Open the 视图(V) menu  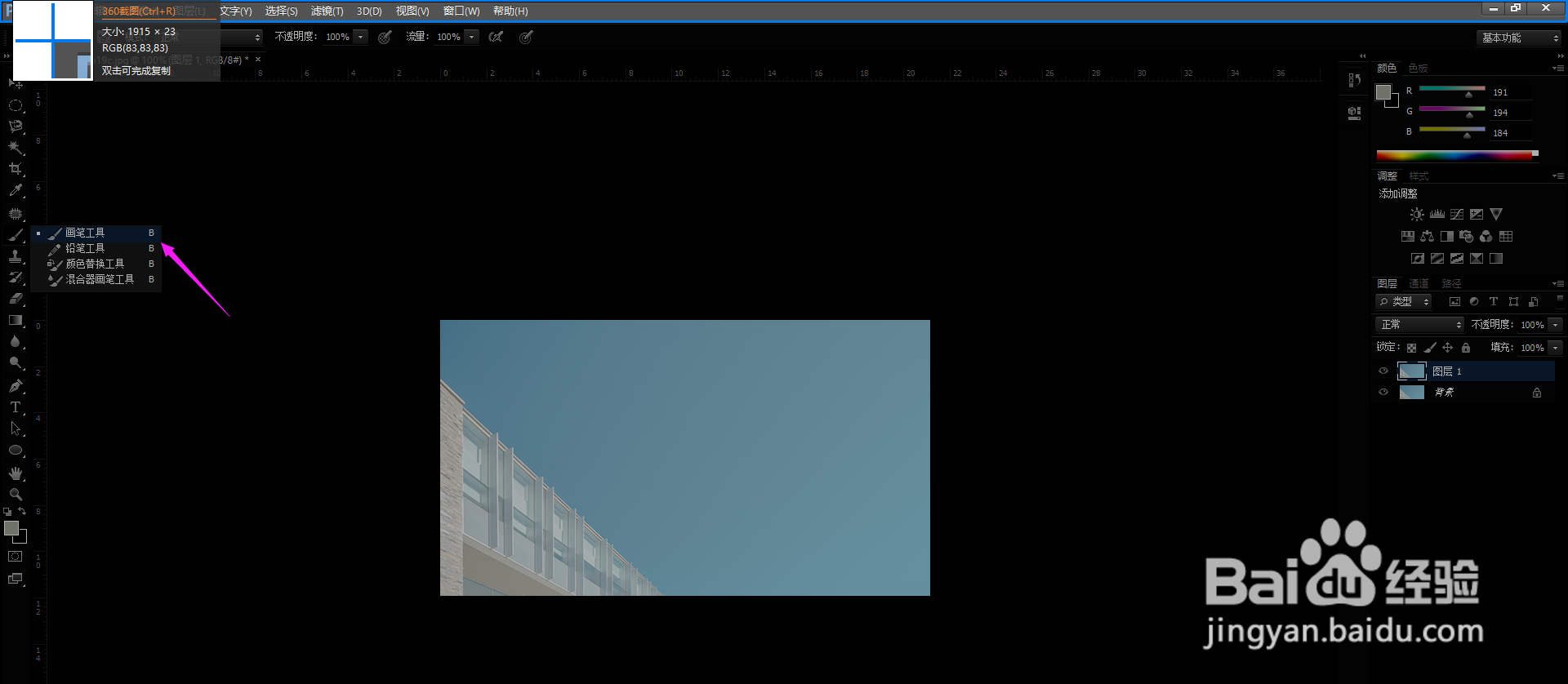[x=412, y=11]
